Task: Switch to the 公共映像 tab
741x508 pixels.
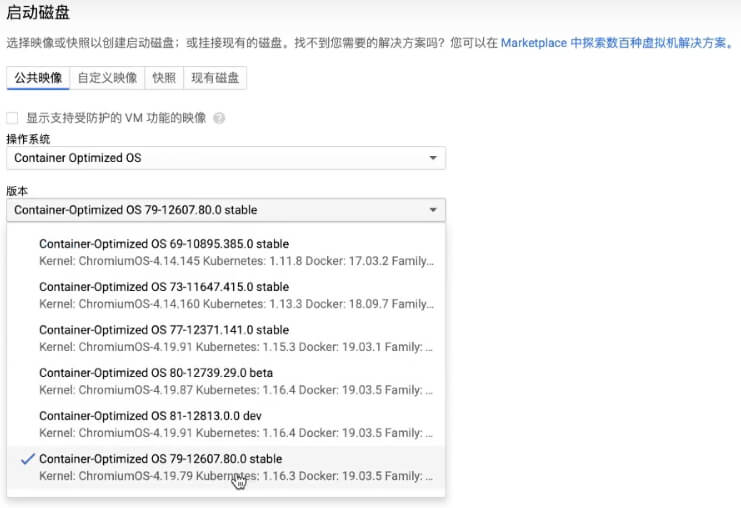Action: (38, 78)
